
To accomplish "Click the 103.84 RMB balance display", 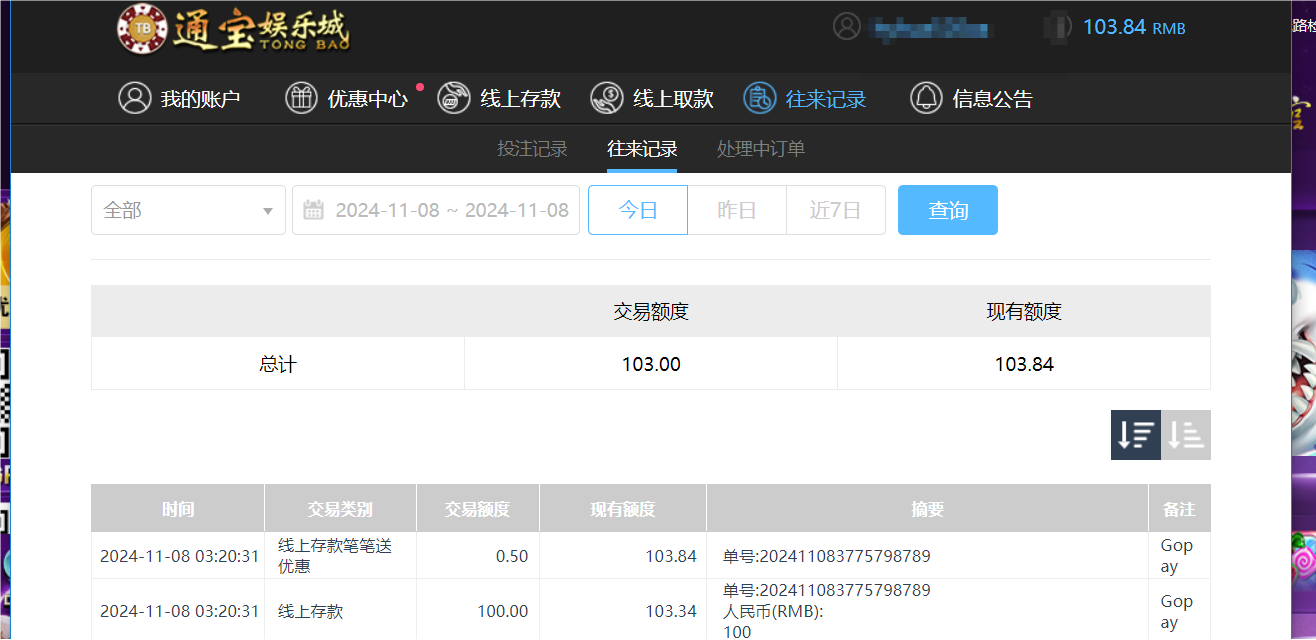I will tap(1133, 27).
